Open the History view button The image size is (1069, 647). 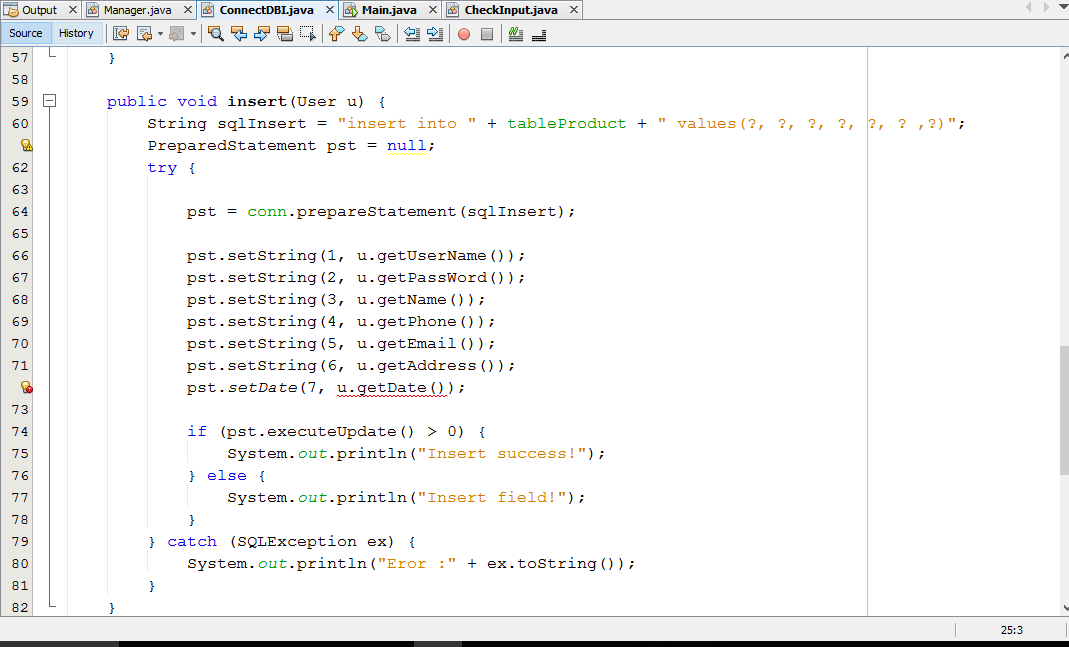(76, 33)
